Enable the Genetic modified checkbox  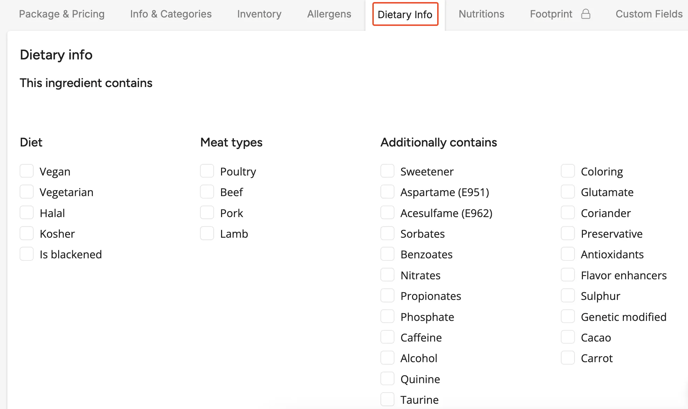pos(568,316)
